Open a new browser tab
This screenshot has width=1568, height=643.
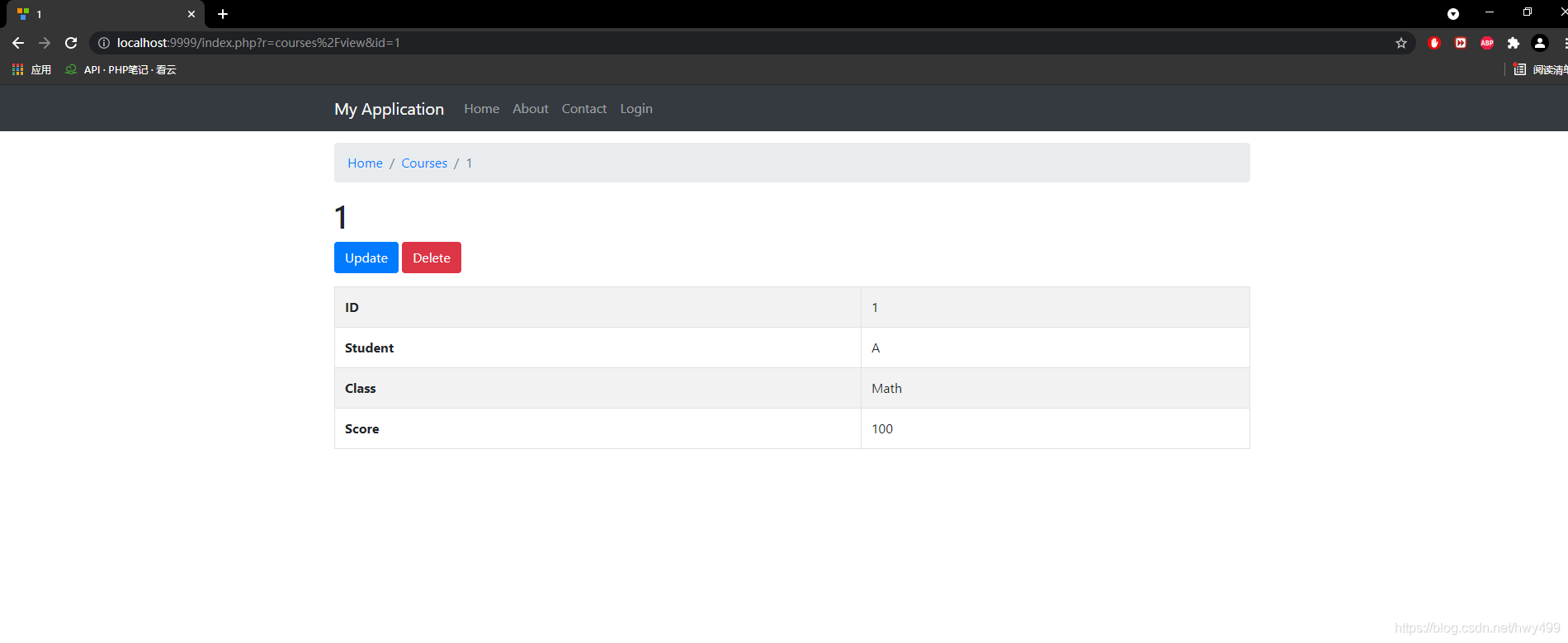coord(223,14)
